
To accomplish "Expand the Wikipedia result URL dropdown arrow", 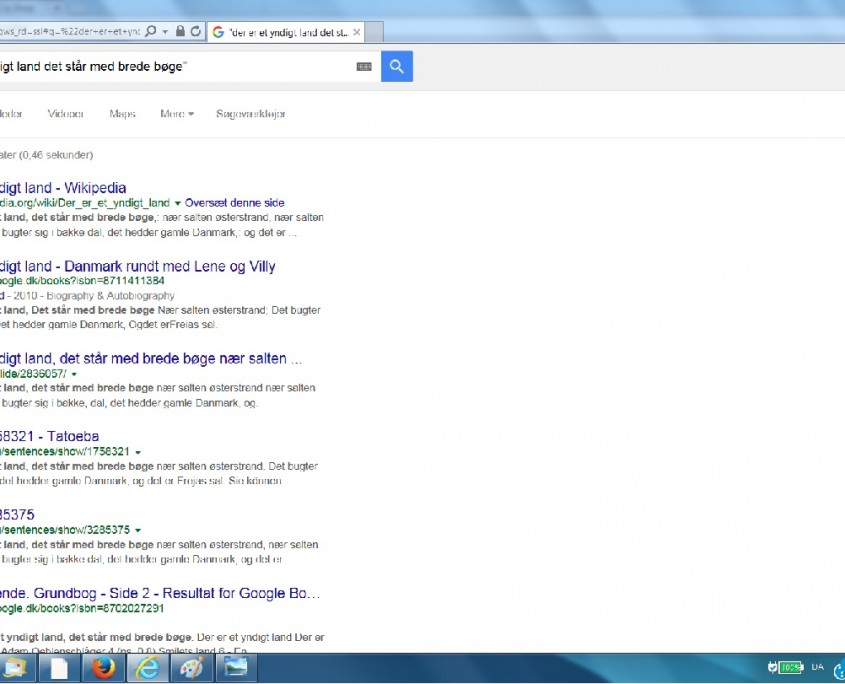I will point(177,203).
